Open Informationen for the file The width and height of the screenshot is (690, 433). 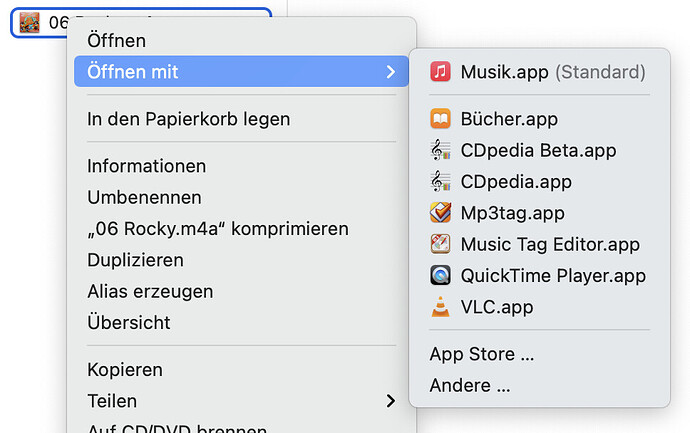coord(147,166)
